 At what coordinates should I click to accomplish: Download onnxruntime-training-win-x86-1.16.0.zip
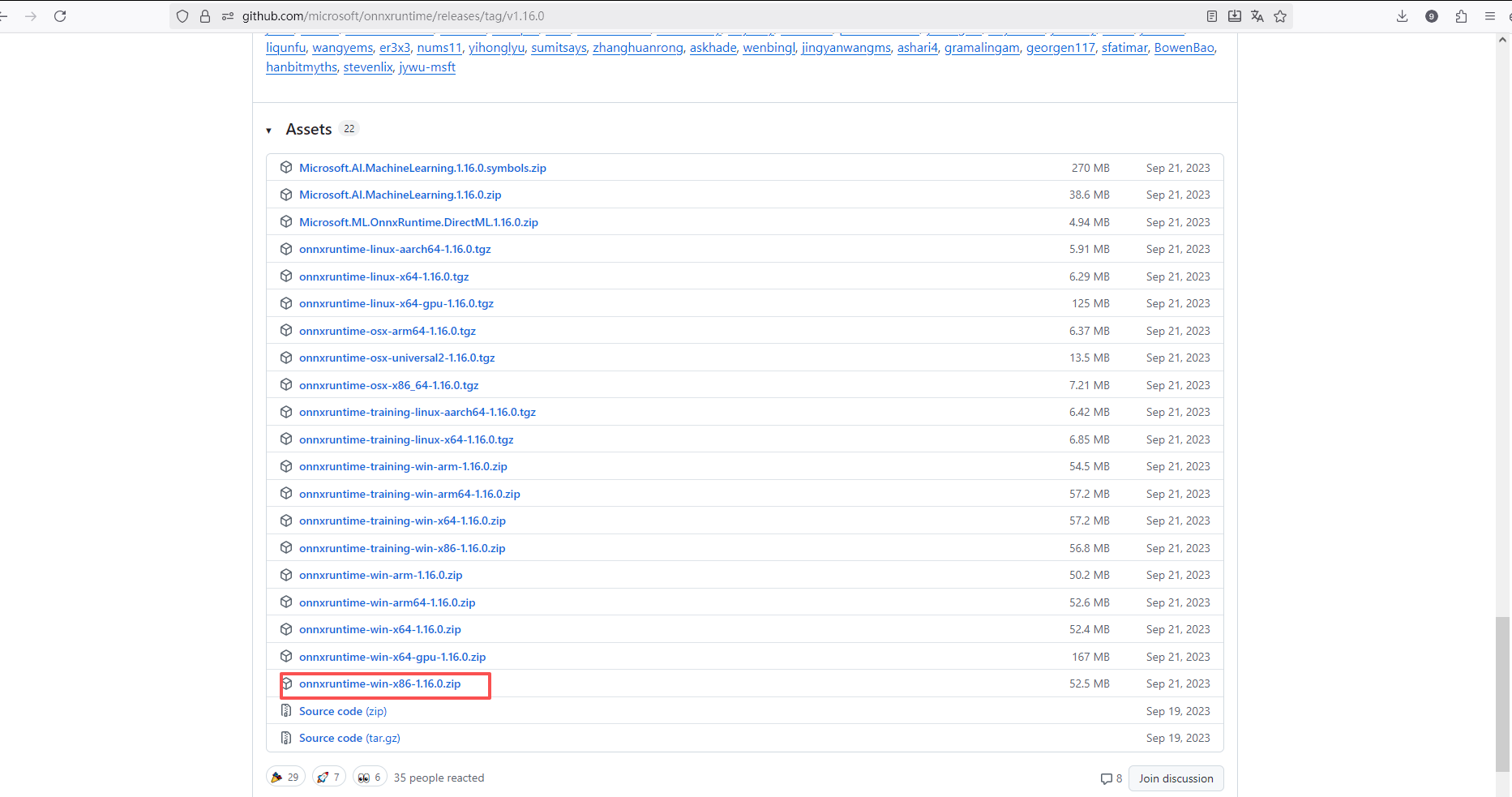point(402,548)
